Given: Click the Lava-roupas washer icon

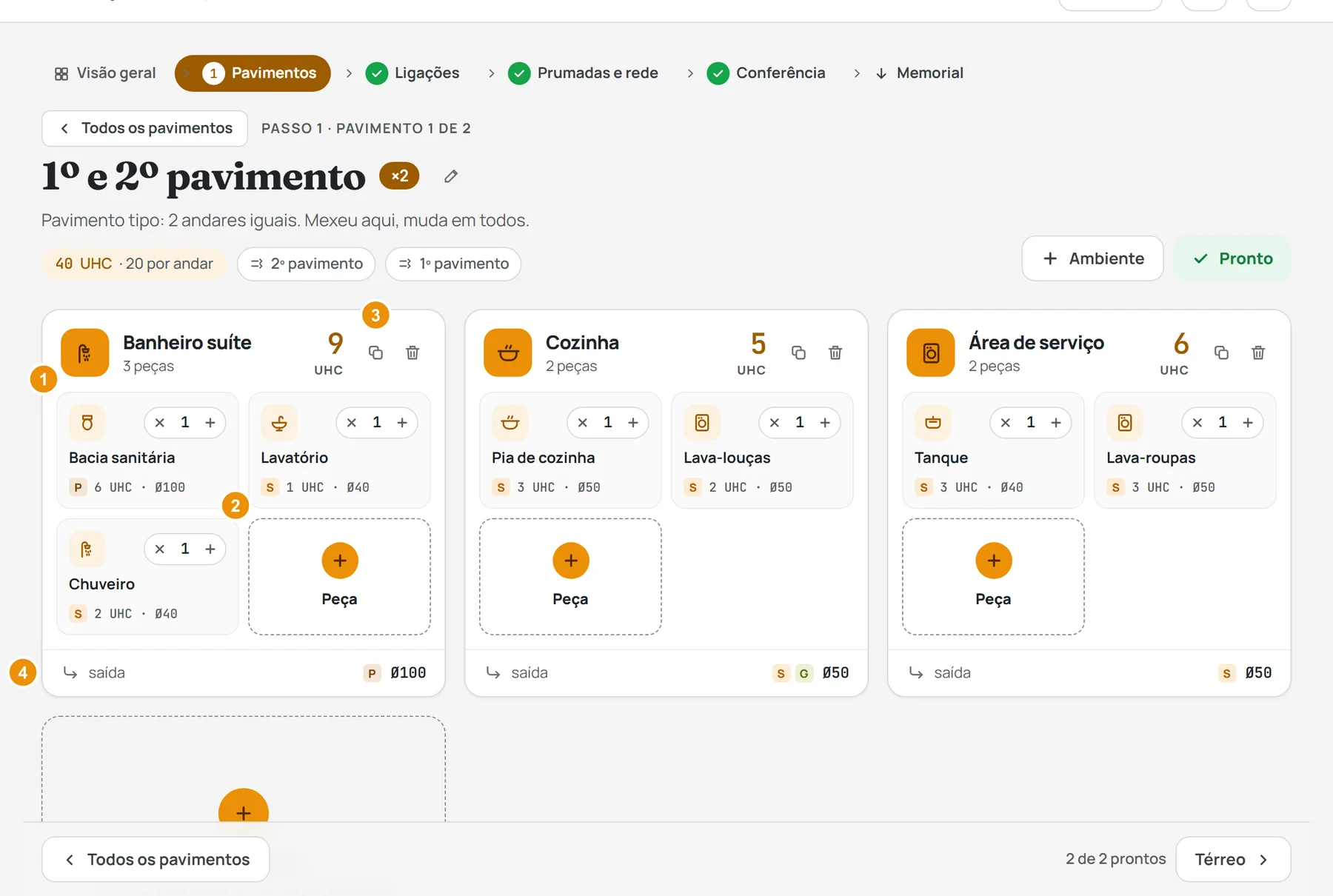Looking at the screenshot, I should [x=1125, y=423].
